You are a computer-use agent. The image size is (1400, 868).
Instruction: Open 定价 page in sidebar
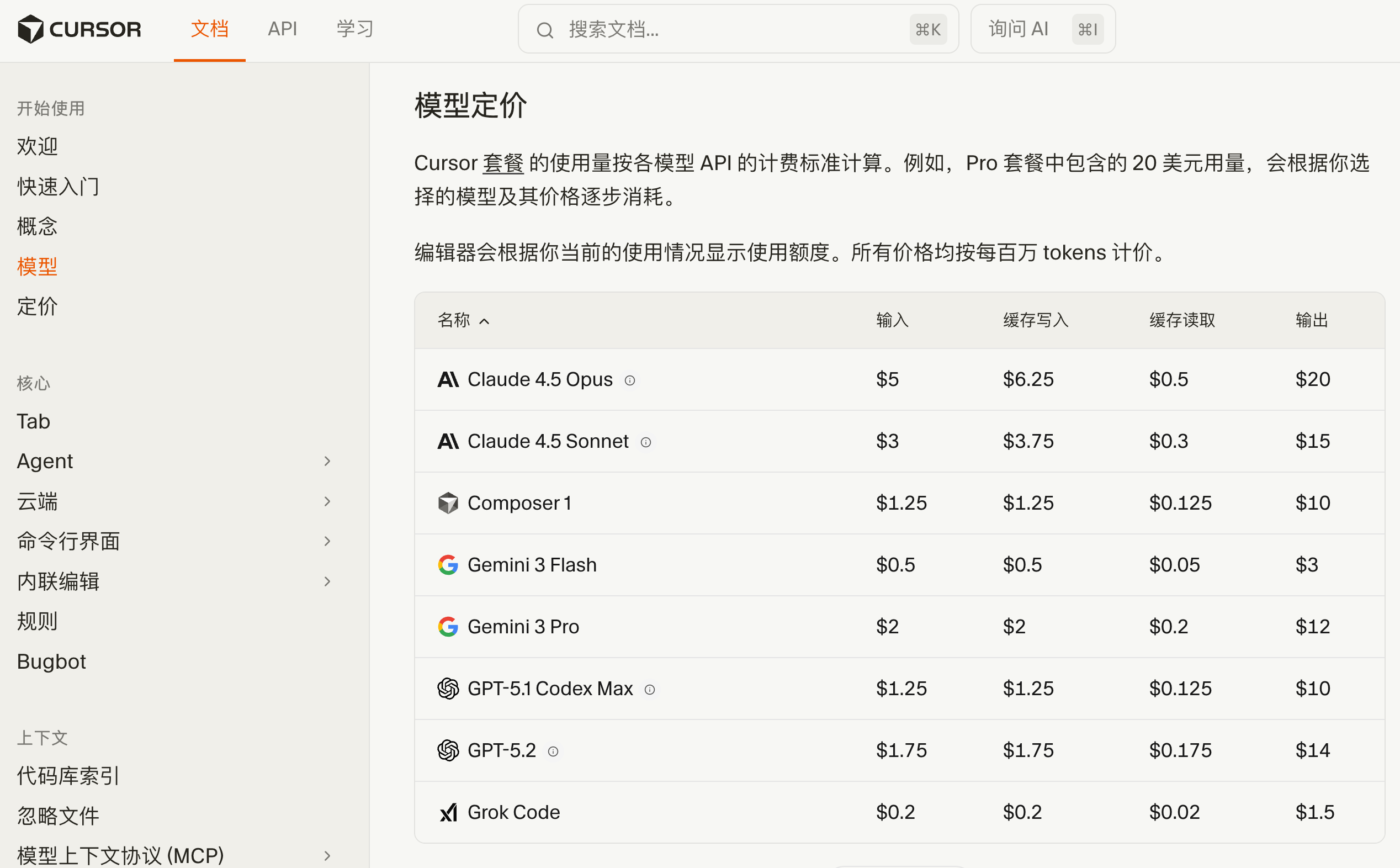coord(38,306)
